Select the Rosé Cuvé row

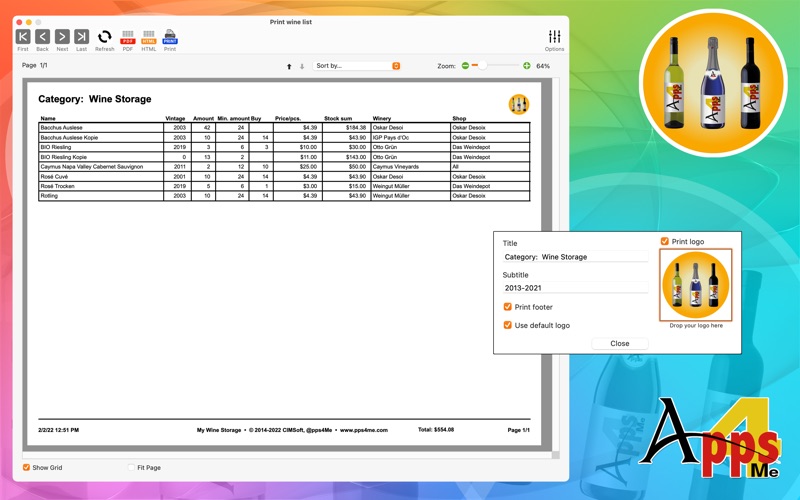point(284,176)
